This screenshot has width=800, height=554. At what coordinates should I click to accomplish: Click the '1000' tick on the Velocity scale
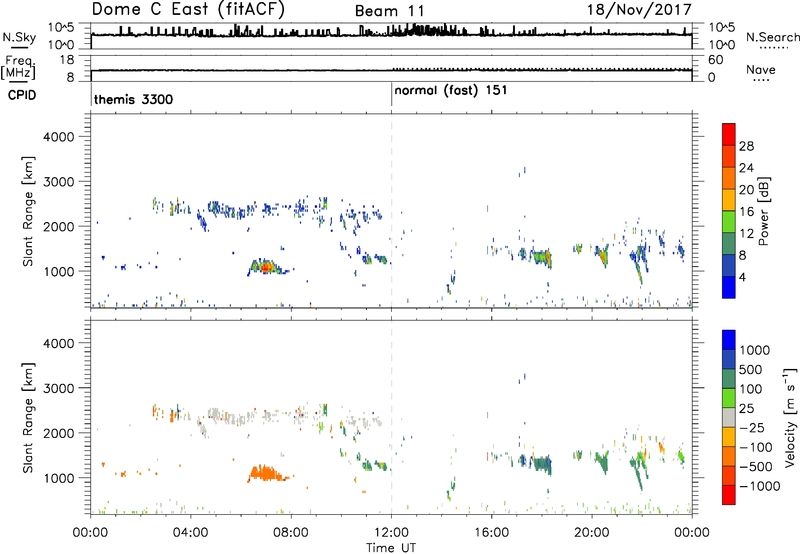pyautogui.click(x=755, y=350)
